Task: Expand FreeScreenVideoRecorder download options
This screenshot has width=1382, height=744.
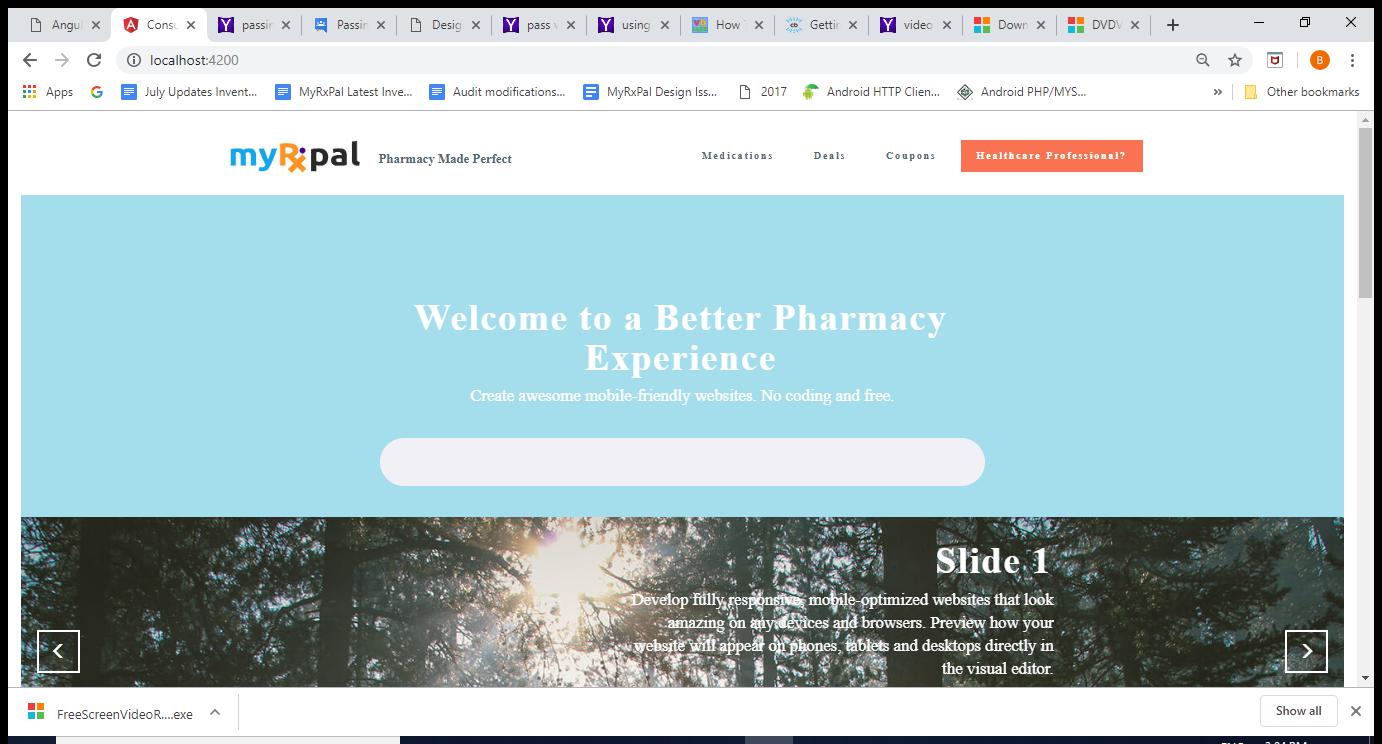Action: click(214, 712)
